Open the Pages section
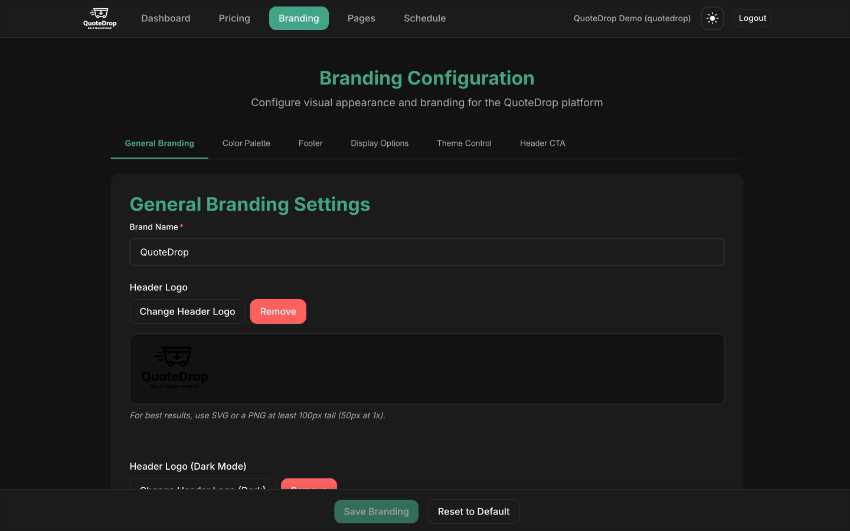850x531 pixels. [361, 18]
